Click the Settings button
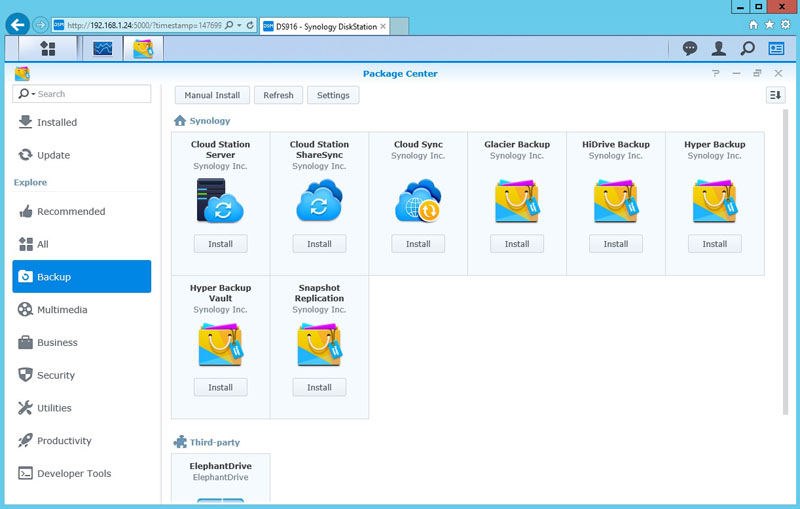 tap(333, 95)
